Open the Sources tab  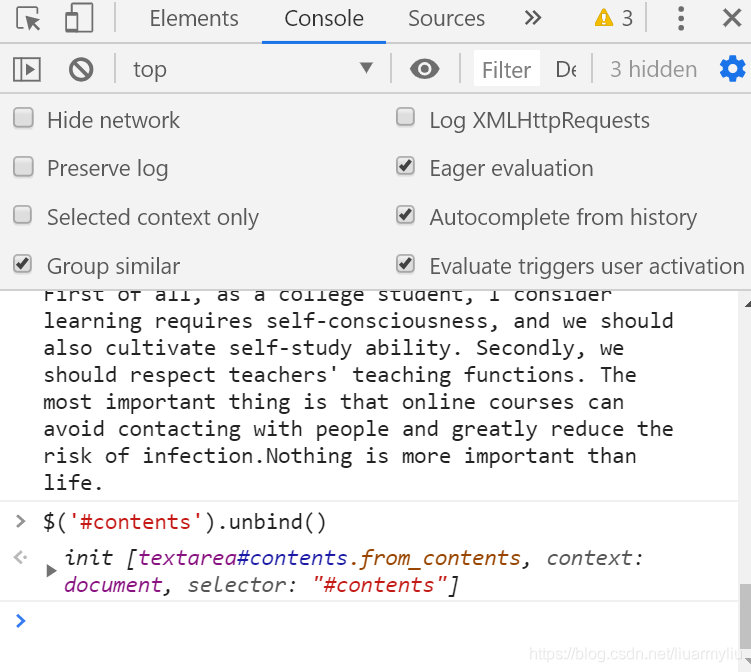tap(446, 19)
